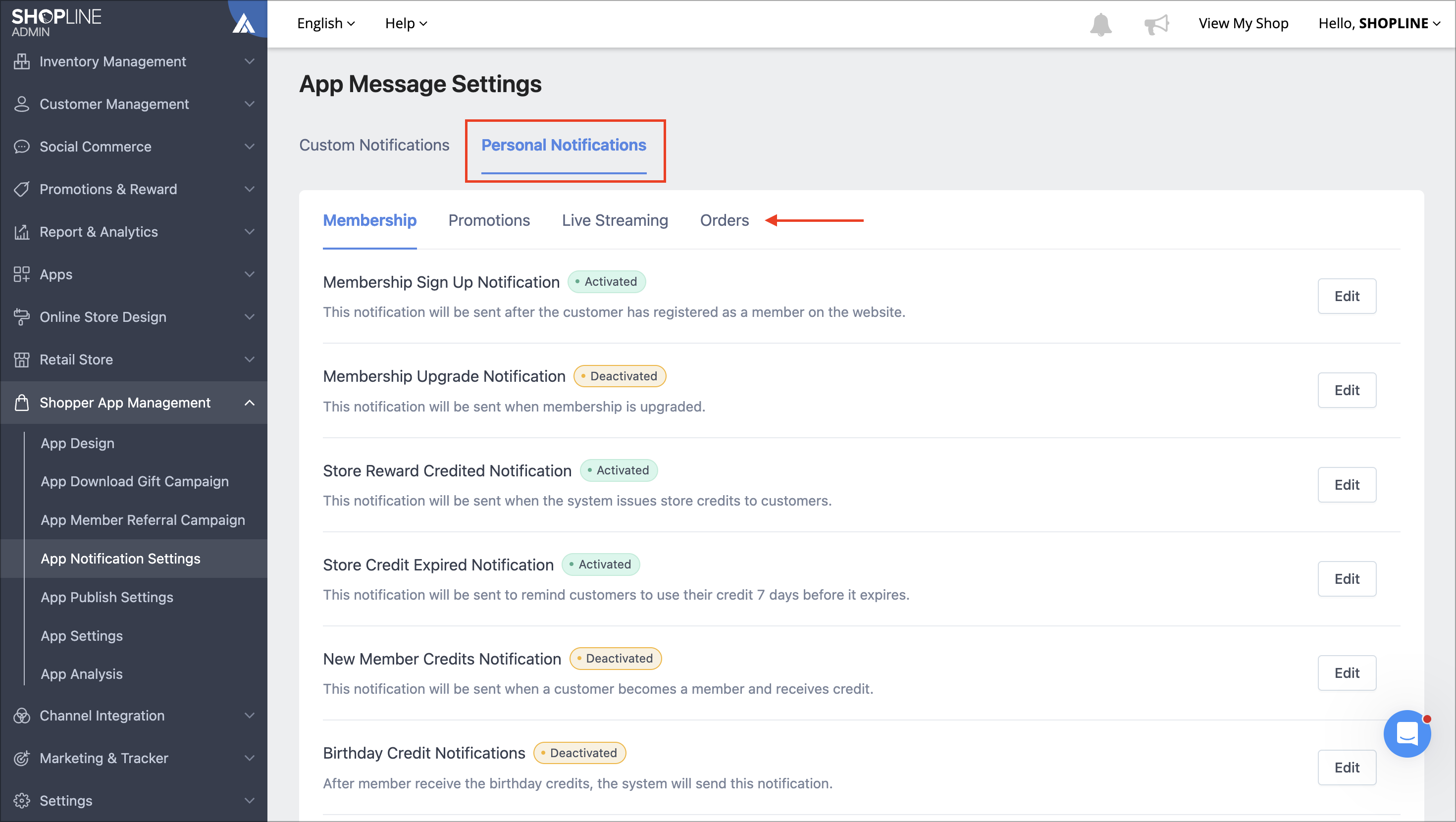Screen dimensions: 1456x822
Task: Edit Membership Sign Up Notification
Action: pyautogui.click(x=1347, y=296)
